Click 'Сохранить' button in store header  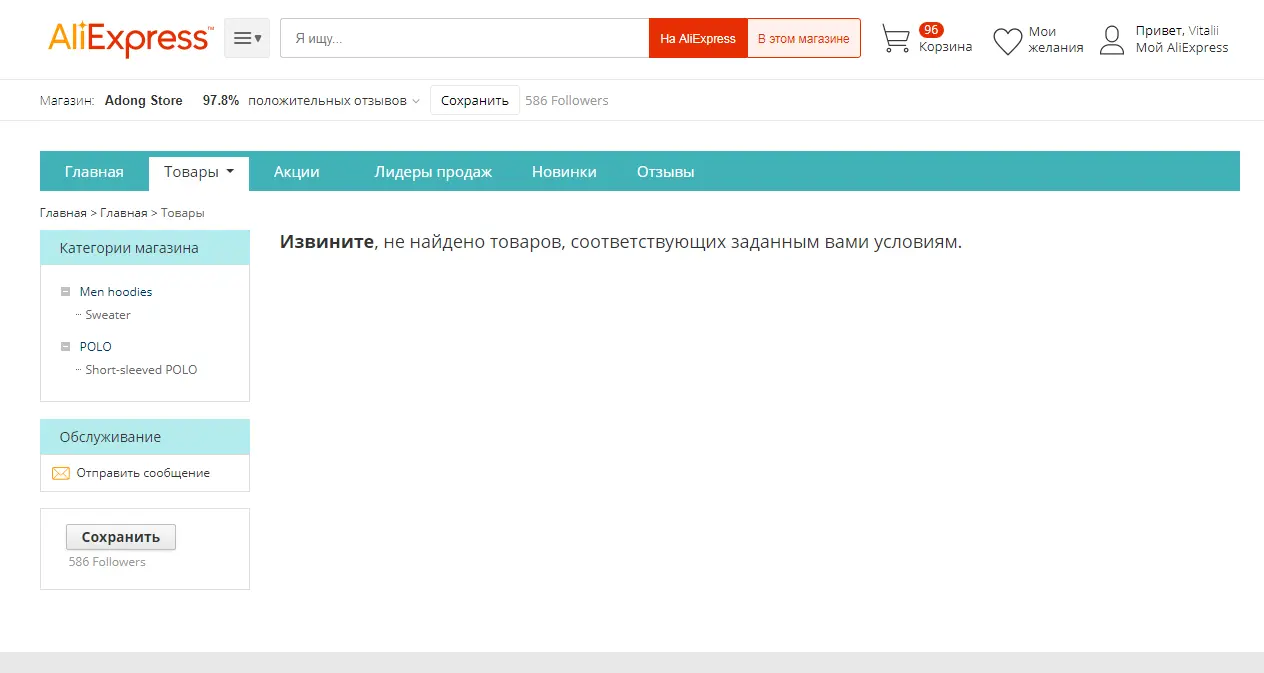(475, 100)
